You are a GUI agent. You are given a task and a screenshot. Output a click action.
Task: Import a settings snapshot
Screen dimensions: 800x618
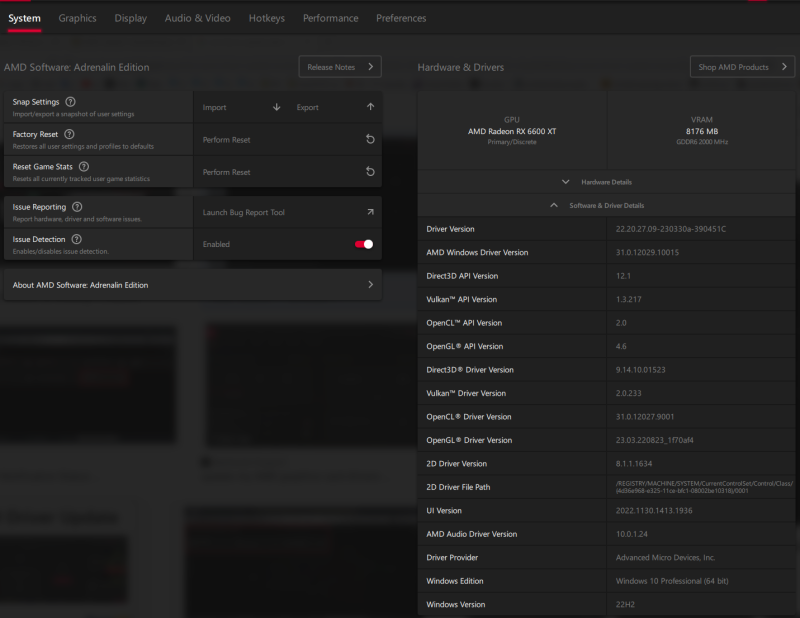coord(241,107)
